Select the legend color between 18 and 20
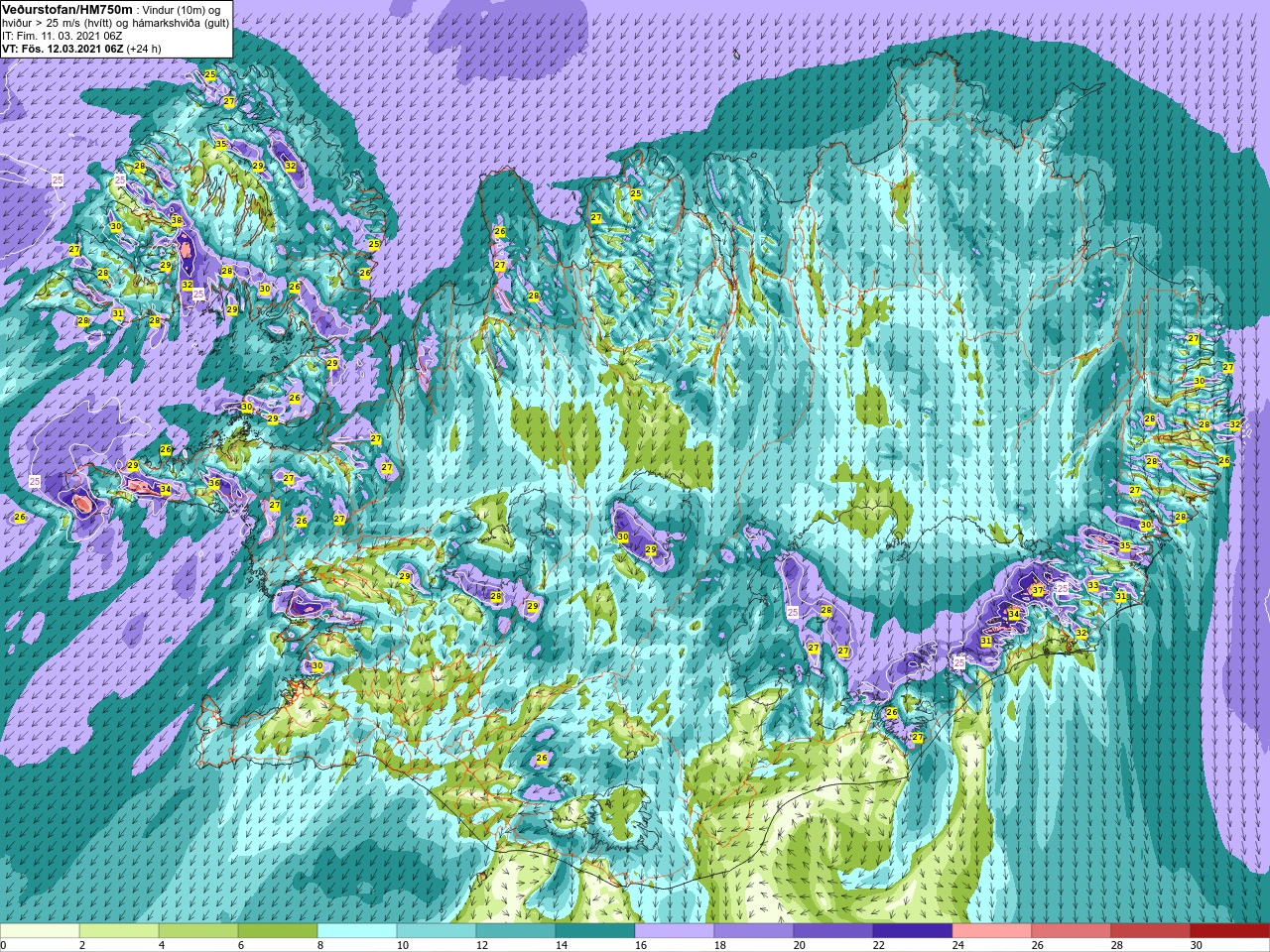This screenshot has width=1270, height=952. (x=754, y=931)
